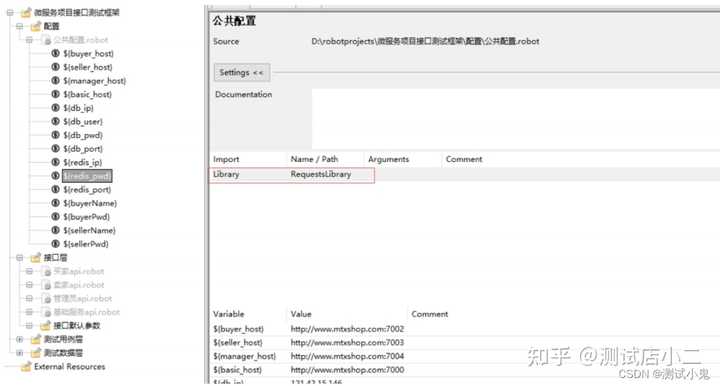Click the ${manager_host} variable icon in tree
The image size is (720, 386).
coord(56,81)
